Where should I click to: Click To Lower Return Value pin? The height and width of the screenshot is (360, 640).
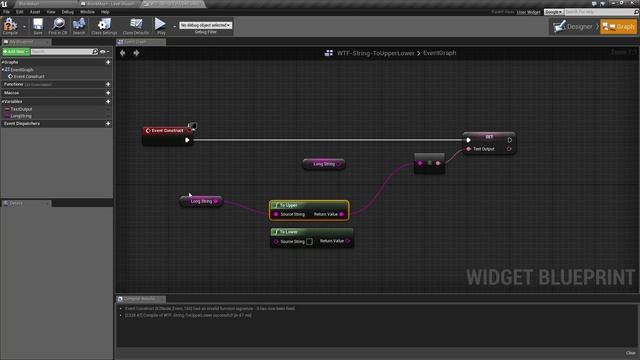pos(348,241)
